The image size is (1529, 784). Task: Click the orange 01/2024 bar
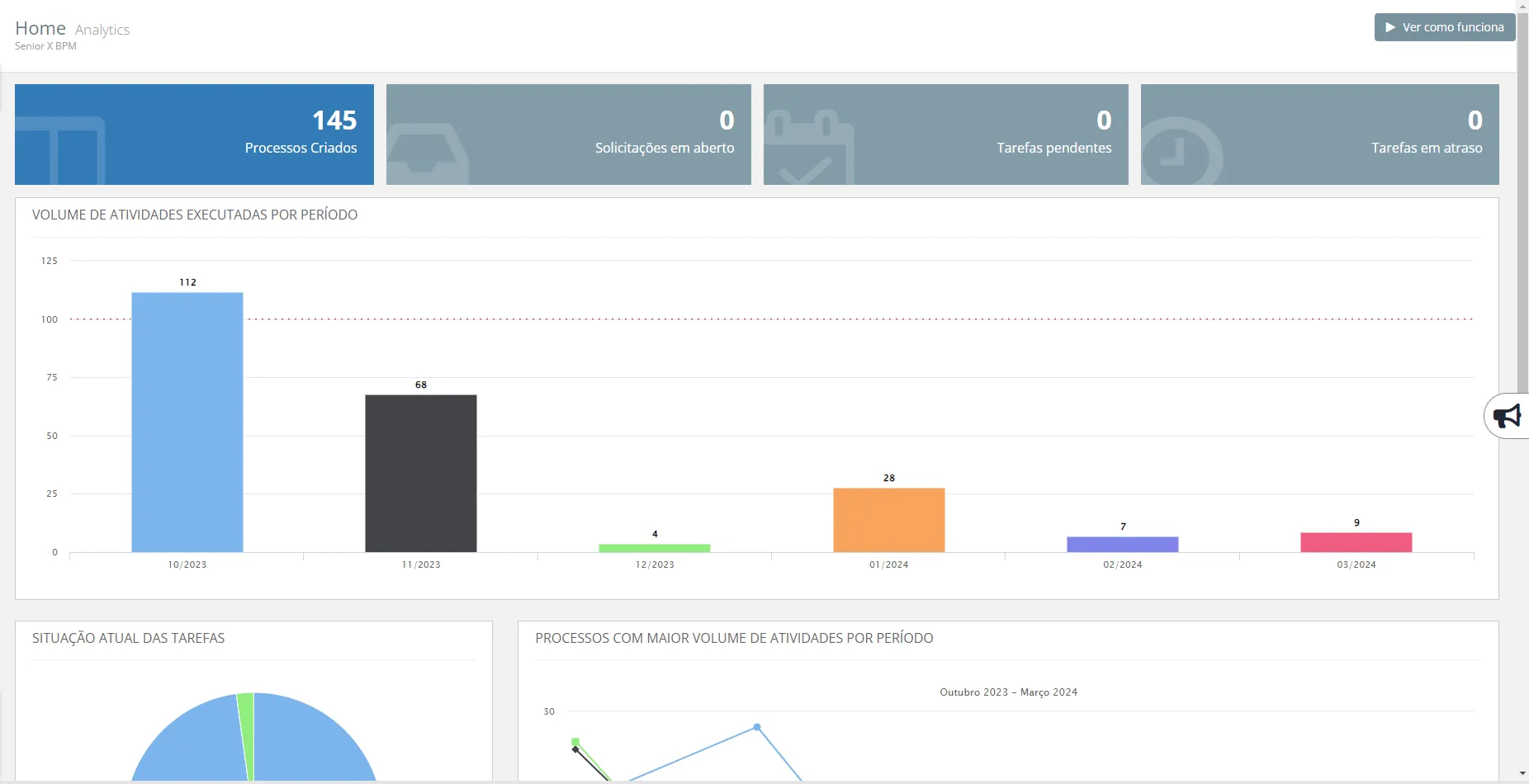coord(889,520)
